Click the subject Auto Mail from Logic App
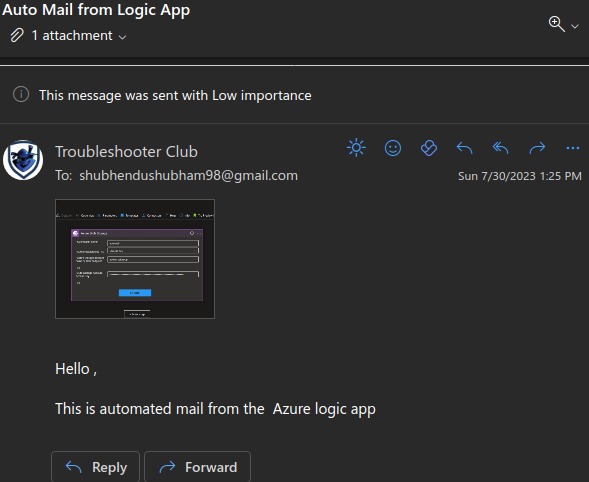The image size is (589, 482). coord(96,10)
